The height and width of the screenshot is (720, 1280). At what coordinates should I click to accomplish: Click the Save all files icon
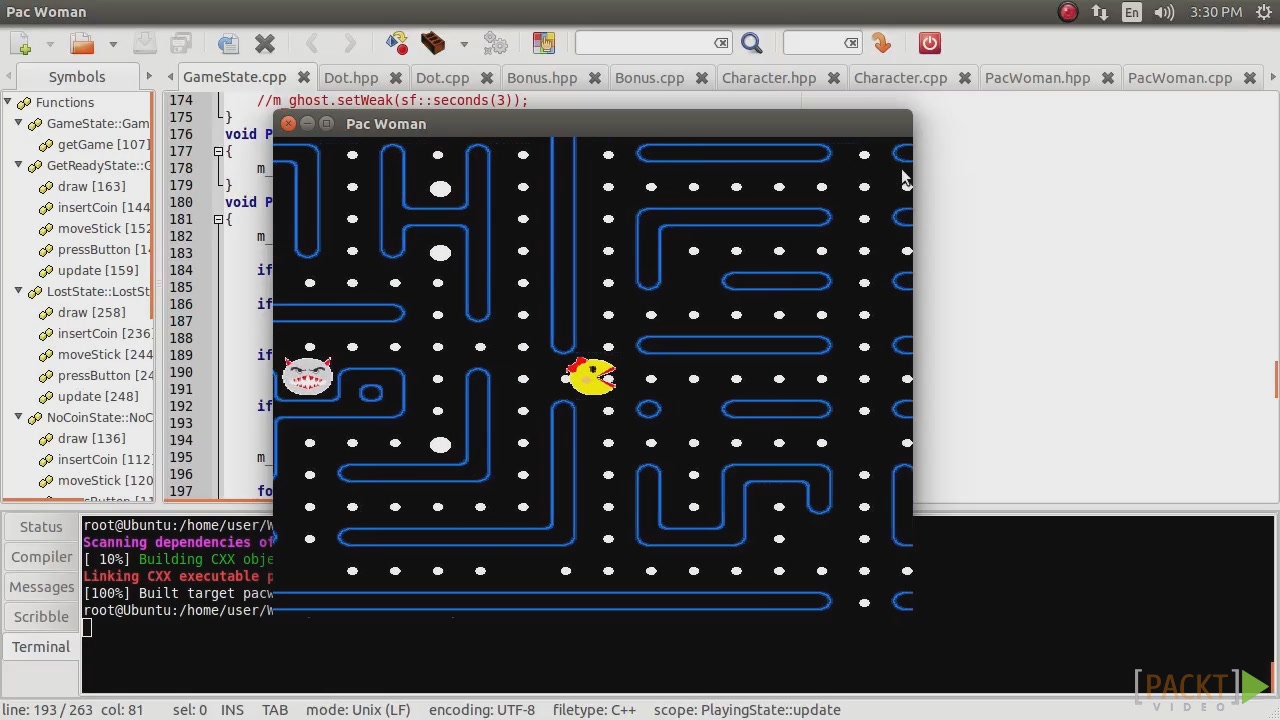181,43
